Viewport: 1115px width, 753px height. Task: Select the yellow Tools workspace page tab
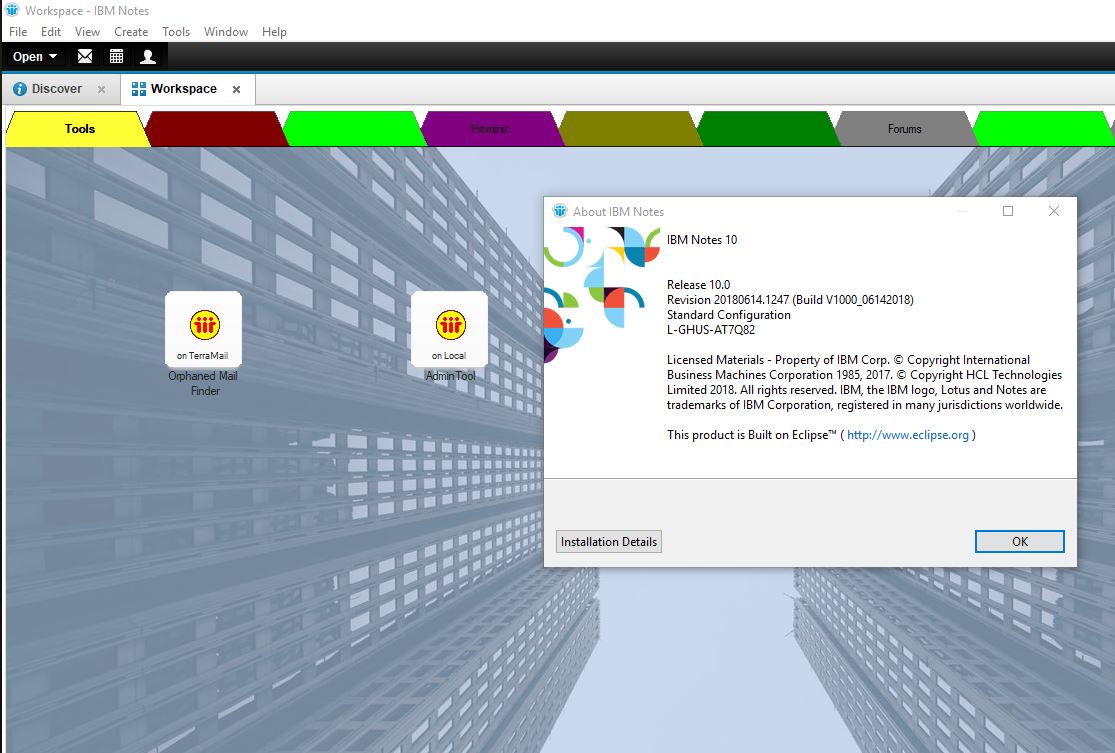pyautogui.click(x=78, y=129)
